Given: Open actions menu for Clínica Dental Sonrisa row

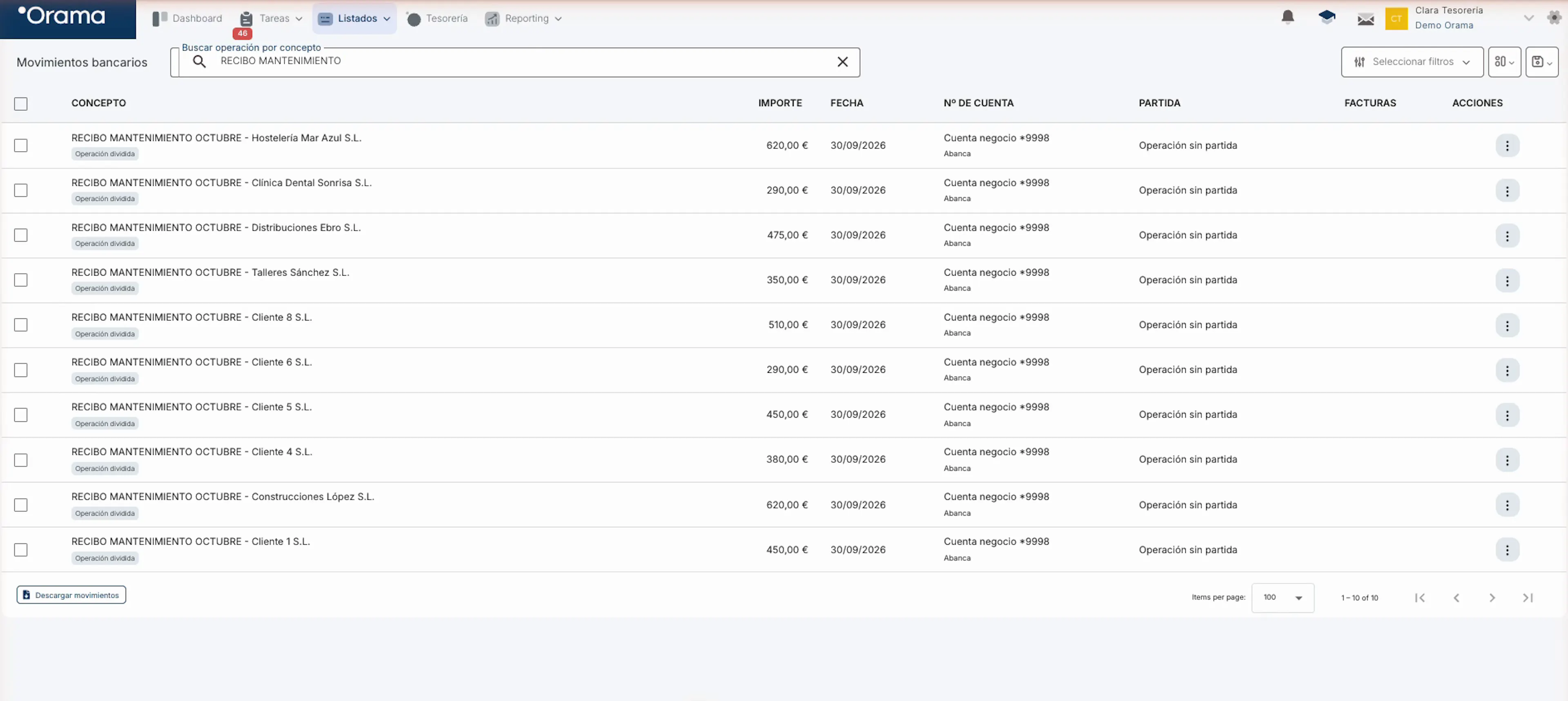Looking at the screenshot, I should coord(1507,191).
